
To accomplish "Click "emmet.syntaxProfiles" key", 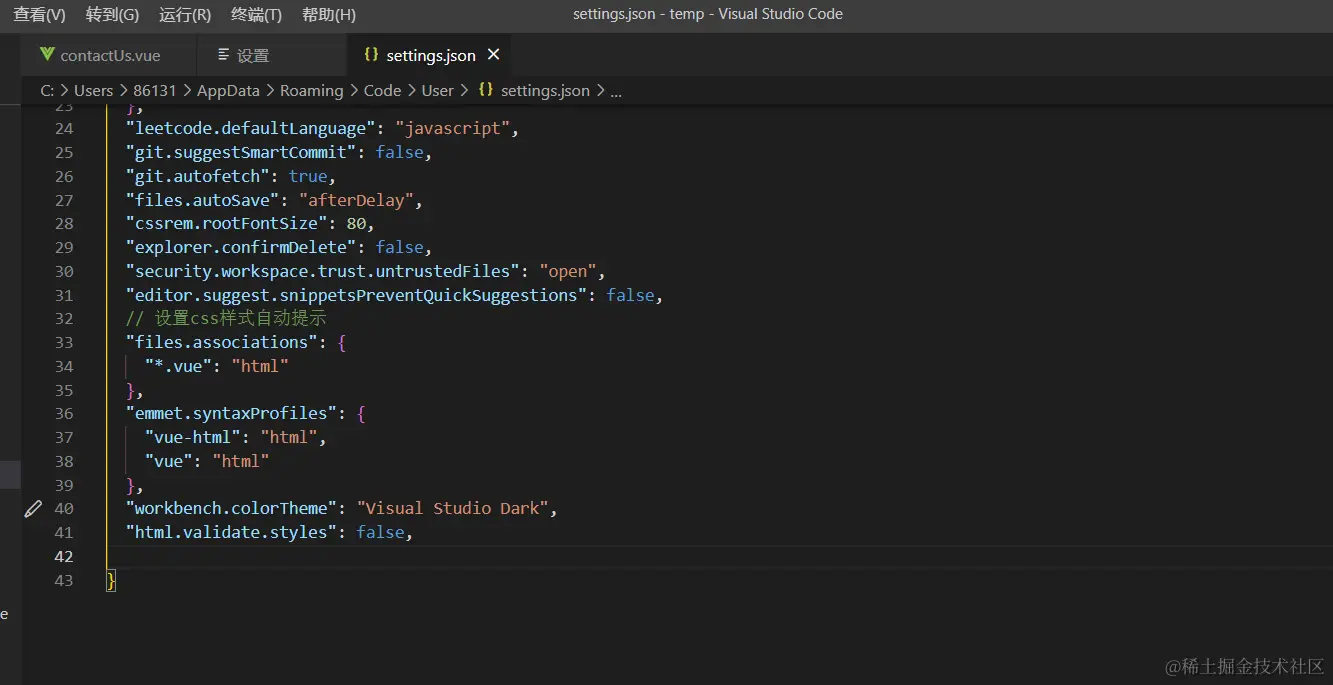I will (232, 413).
